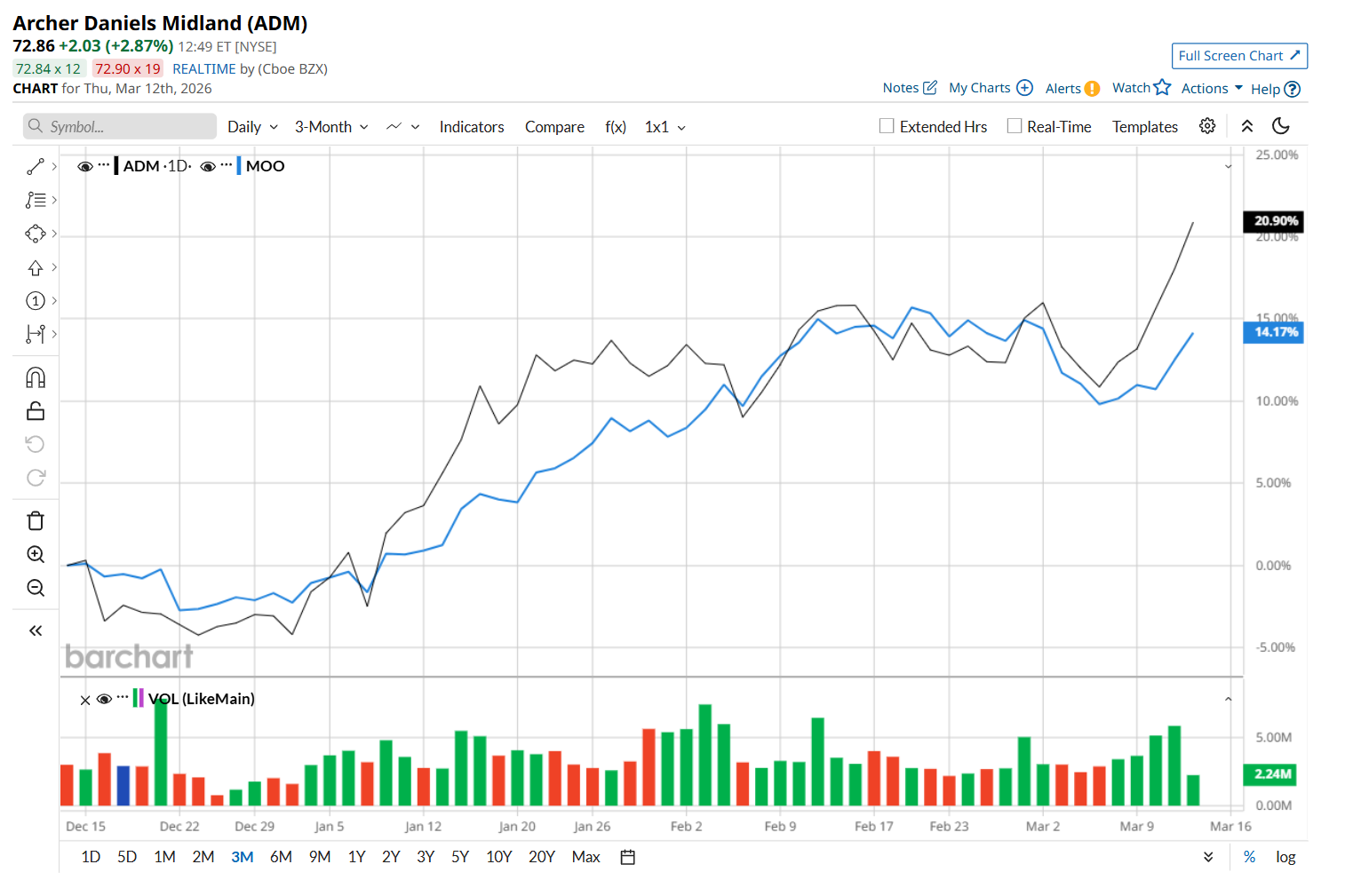Add to My Charts
This screenshot has height=896, width=1361.
(991, 87)
